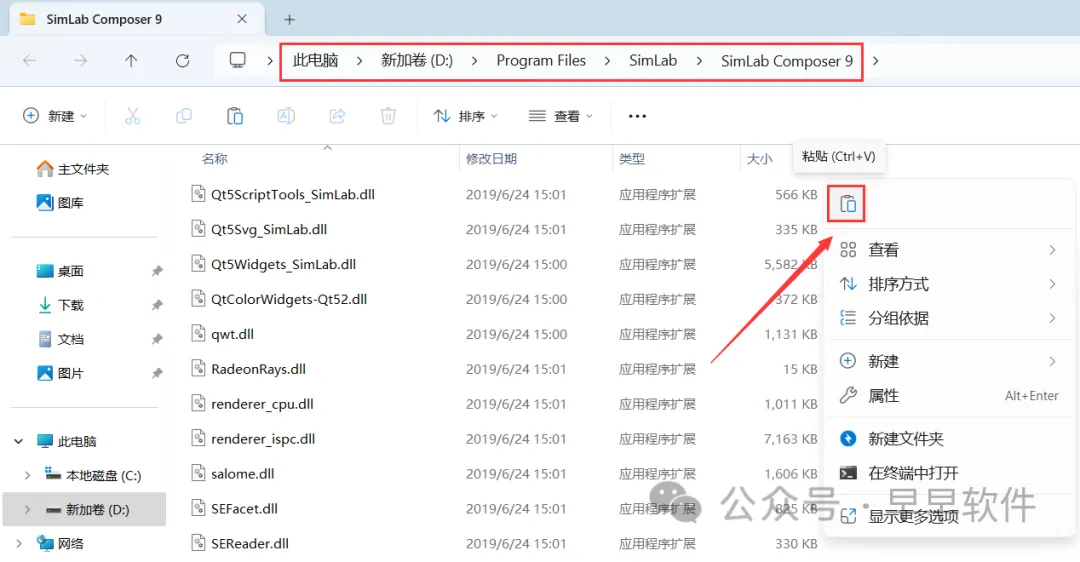Click Program Files breadcrumb segment
The image size is (1080, 562).
(541, 61)
